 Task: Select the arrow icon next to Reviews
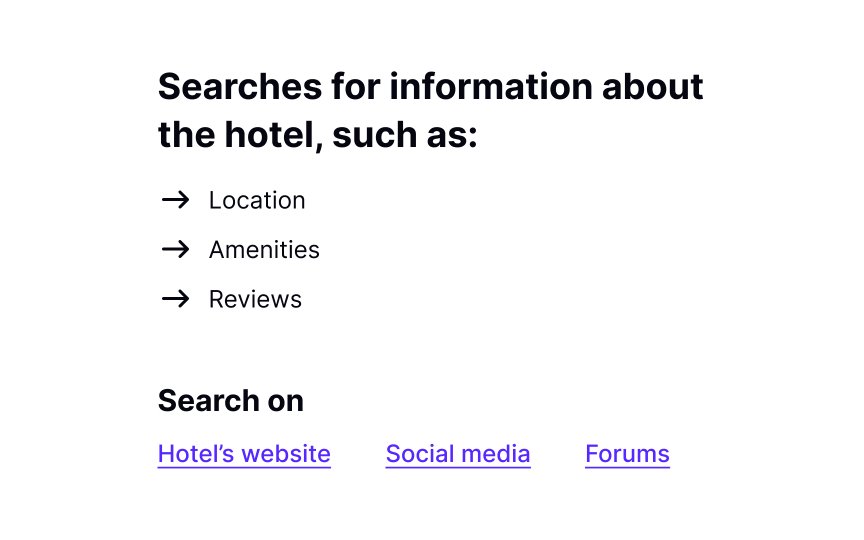point(175,299)
